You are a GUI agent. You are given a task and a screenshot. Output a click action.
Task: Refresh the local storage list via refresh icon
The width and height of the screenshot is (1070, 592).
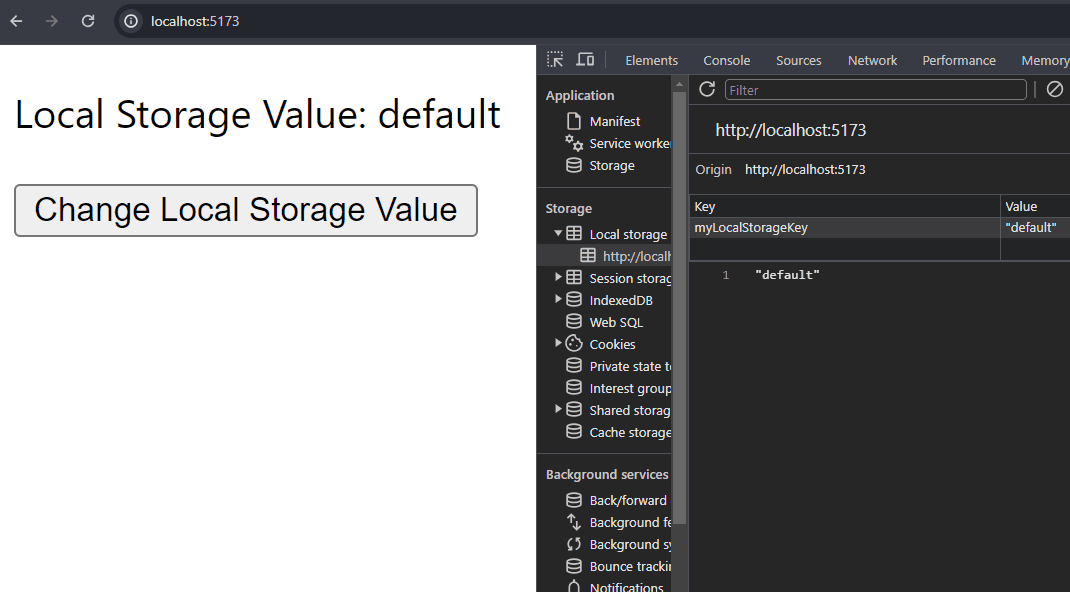(x=707, y=89)
